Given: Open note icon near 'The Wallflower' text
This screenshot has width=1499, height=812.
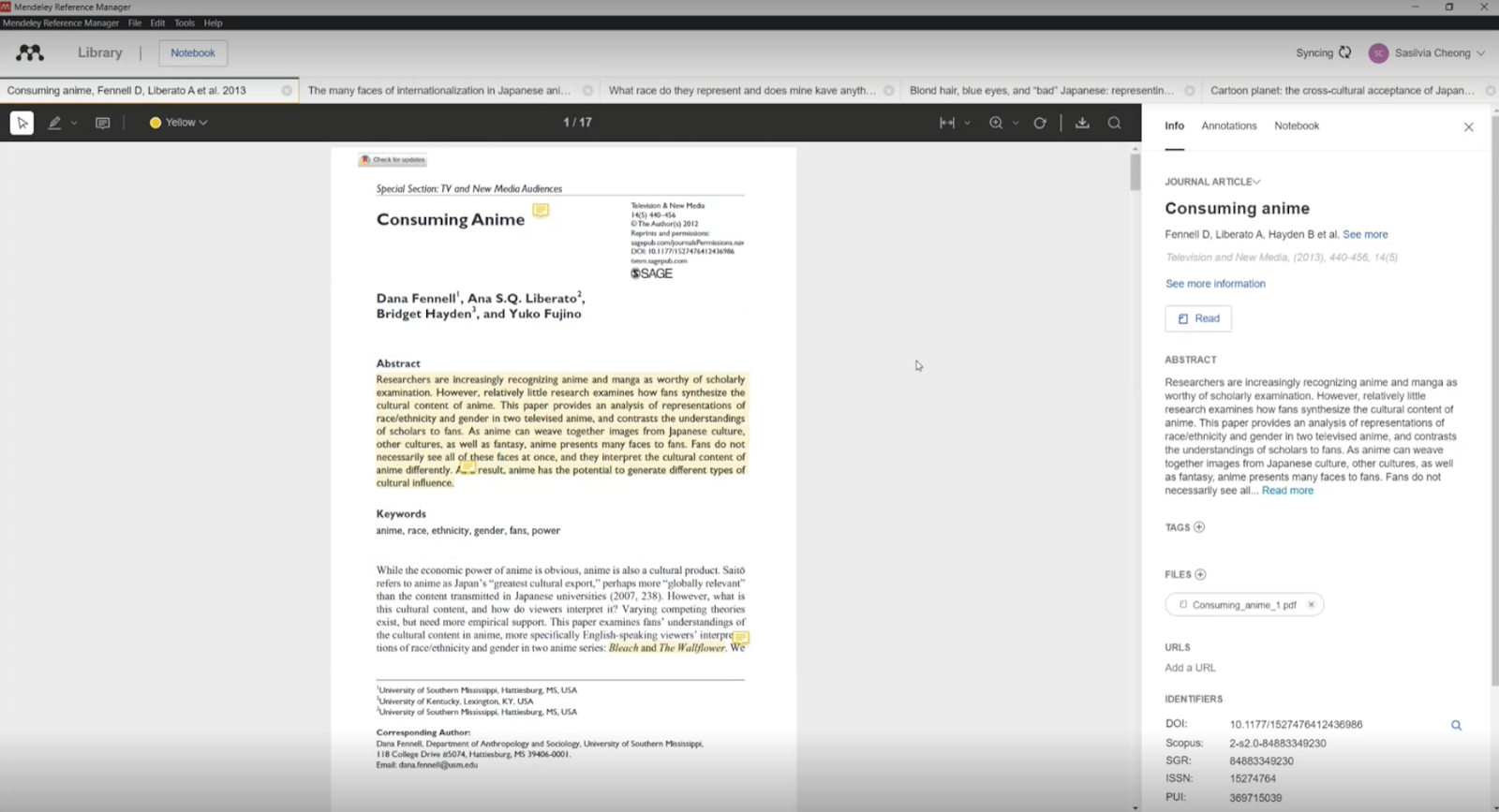Looking at the screenshot, I should 741,638.
